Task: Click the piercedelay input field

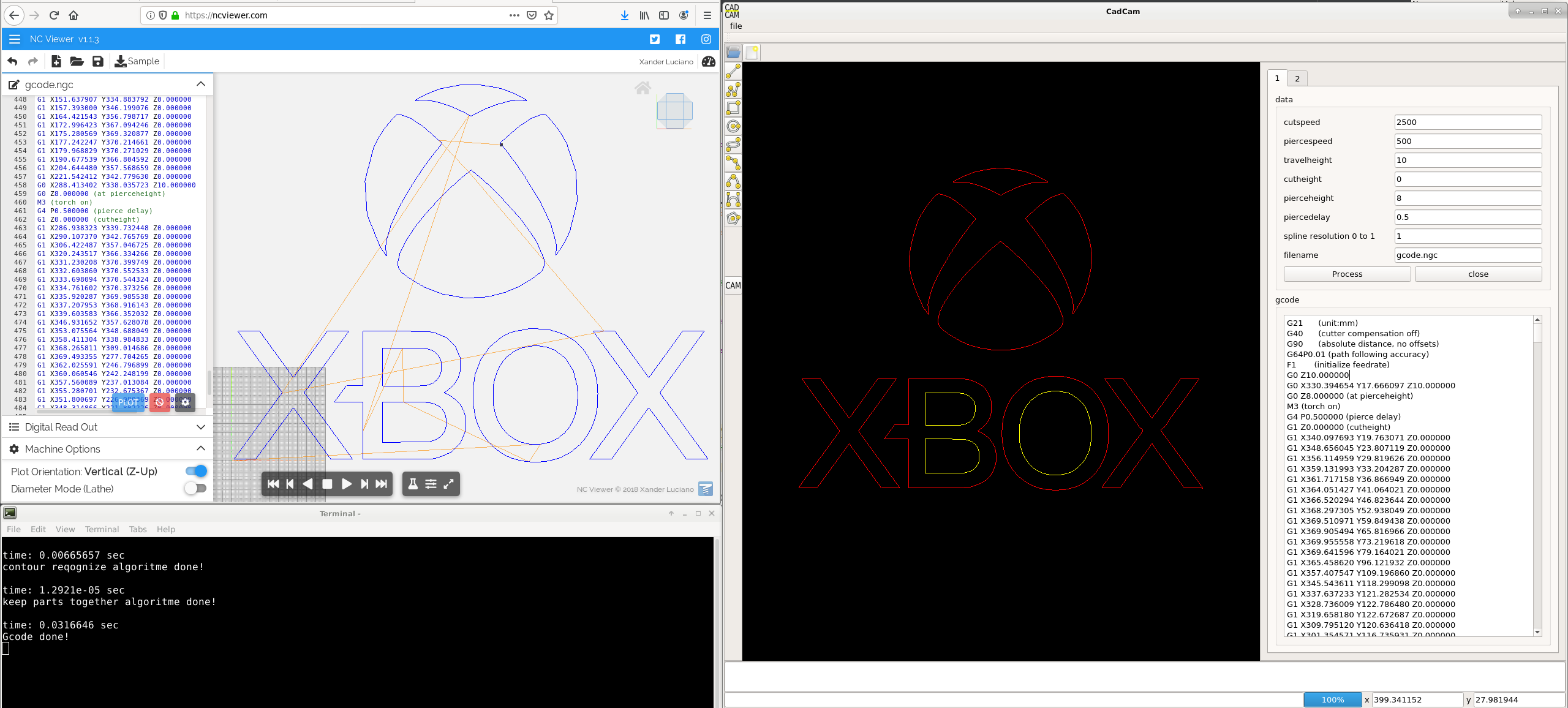Action: pos(1468,217)
